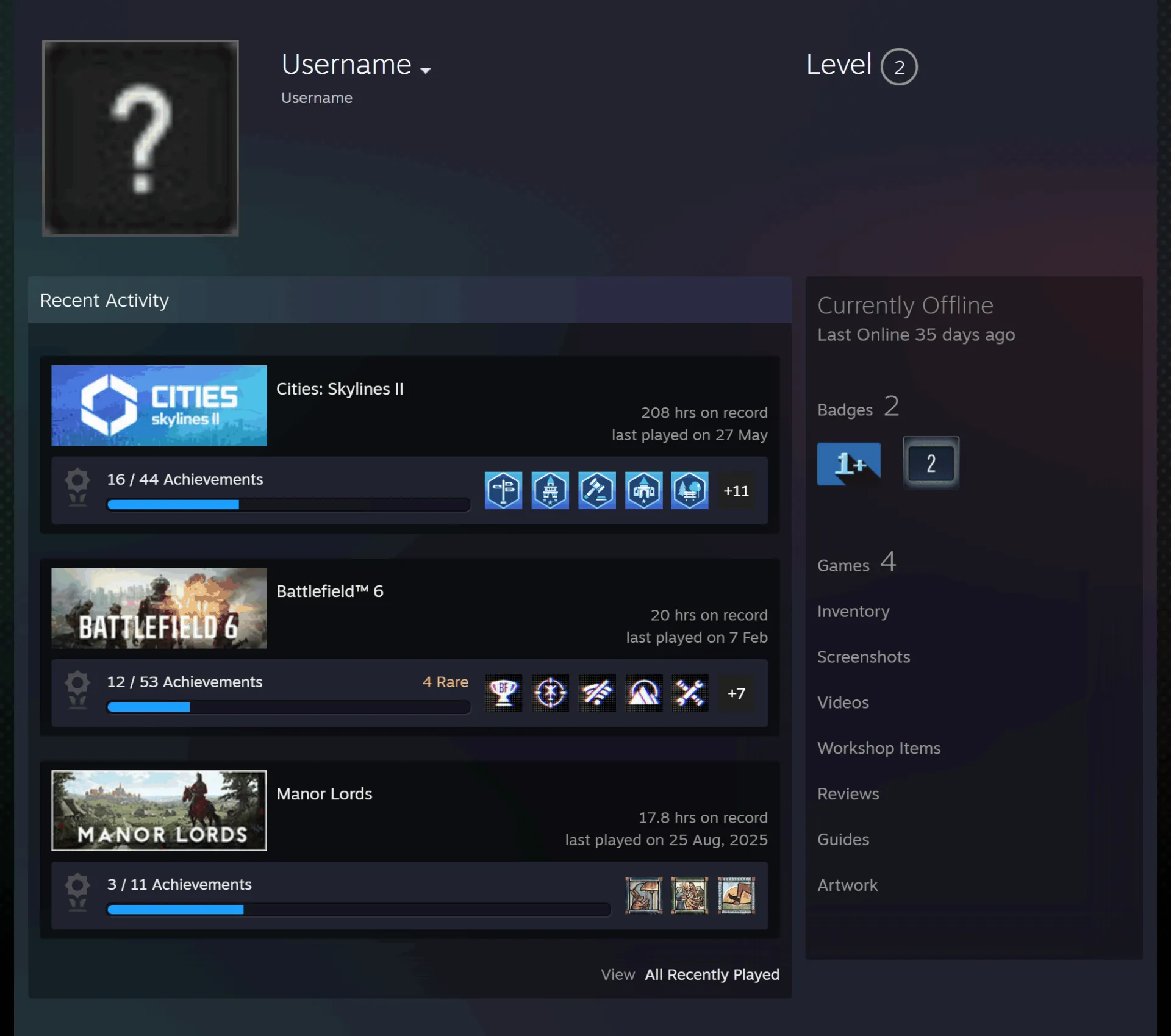Open the BF trophy achievement icon in Battlefield 6

503,693
